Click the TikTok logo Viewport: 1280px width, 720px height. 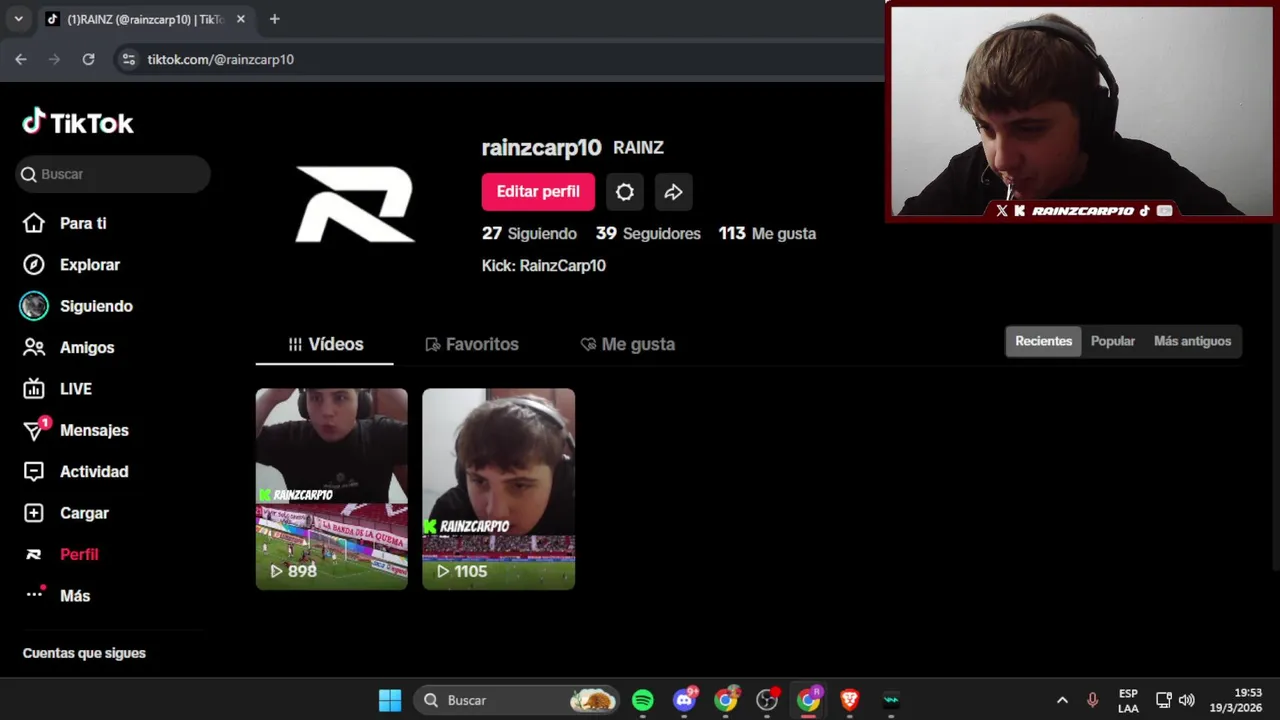pyautogui.click(x=78, y=122)
